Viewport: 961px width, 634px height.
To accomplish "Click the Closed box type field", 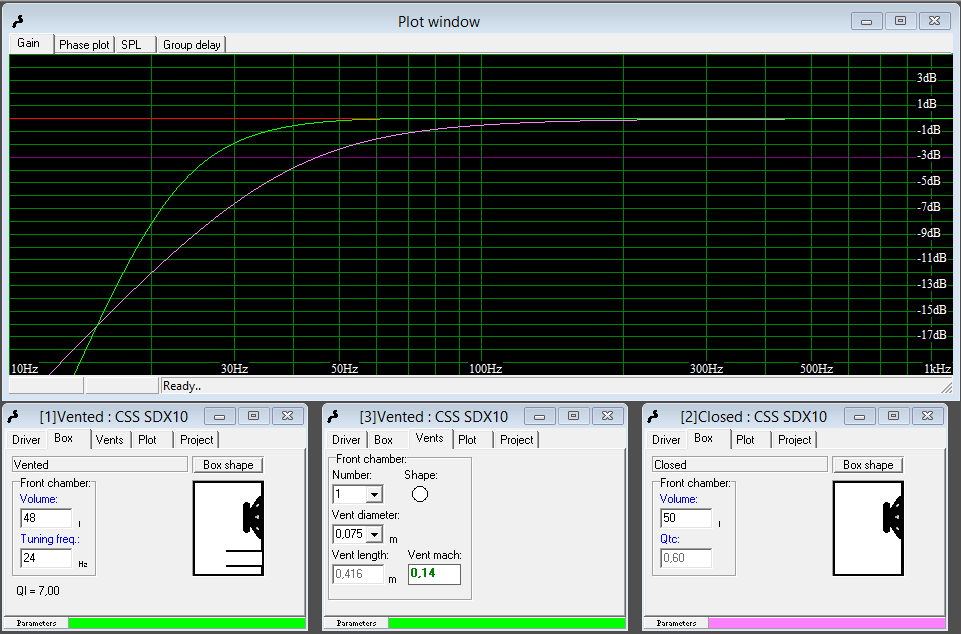I will (x=740, y=465).
